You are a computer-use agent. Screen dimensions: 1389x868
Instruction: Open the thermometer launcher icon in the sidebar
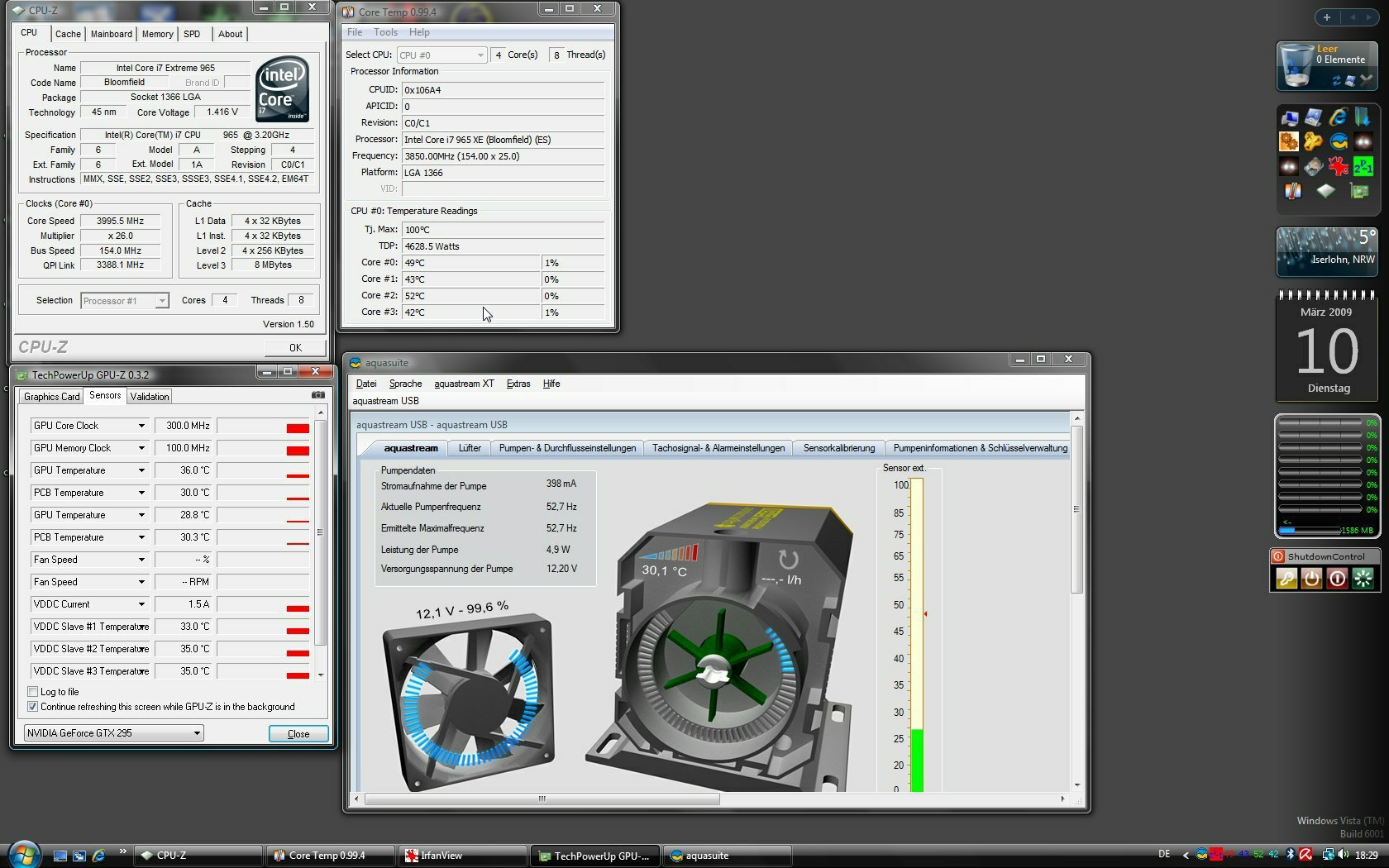[1292, 191]
